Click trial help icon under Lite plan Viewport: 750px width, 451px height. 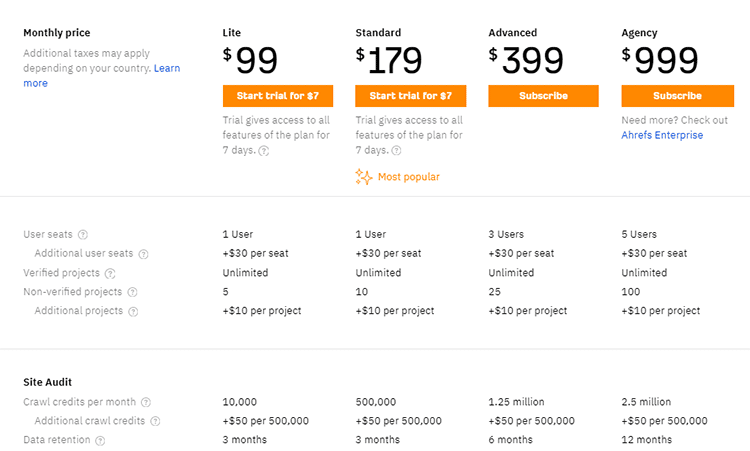click(264, 151)
